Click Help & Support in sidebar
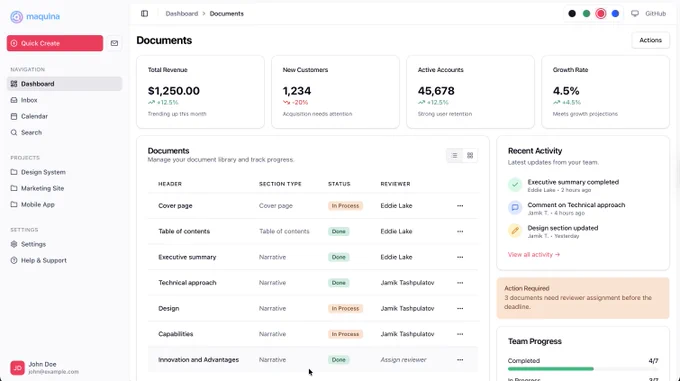The width and height of the screenshot is (680, 381). [x=65, y=261]
